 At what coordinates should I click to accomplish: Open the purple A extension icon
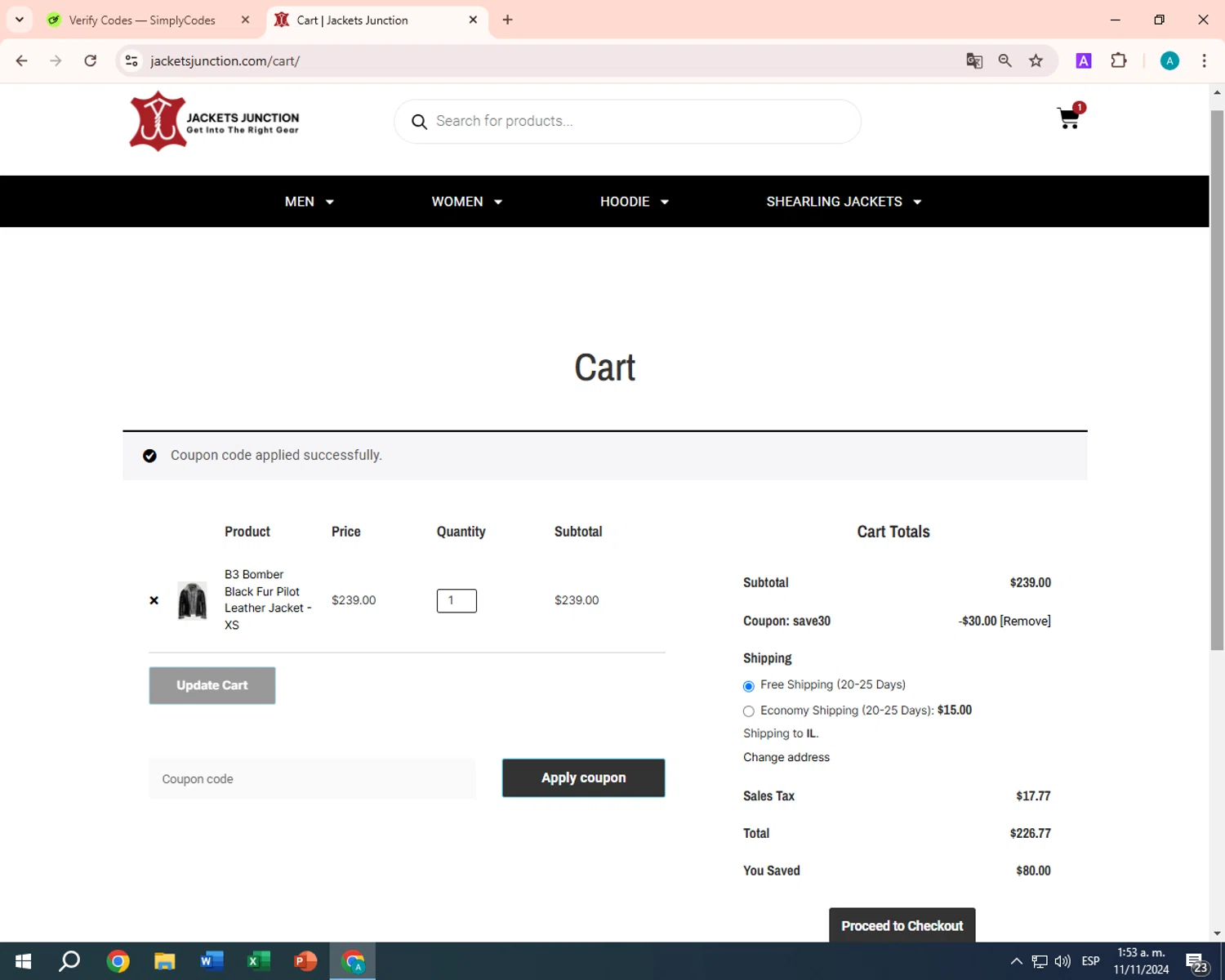point(1084,60)
